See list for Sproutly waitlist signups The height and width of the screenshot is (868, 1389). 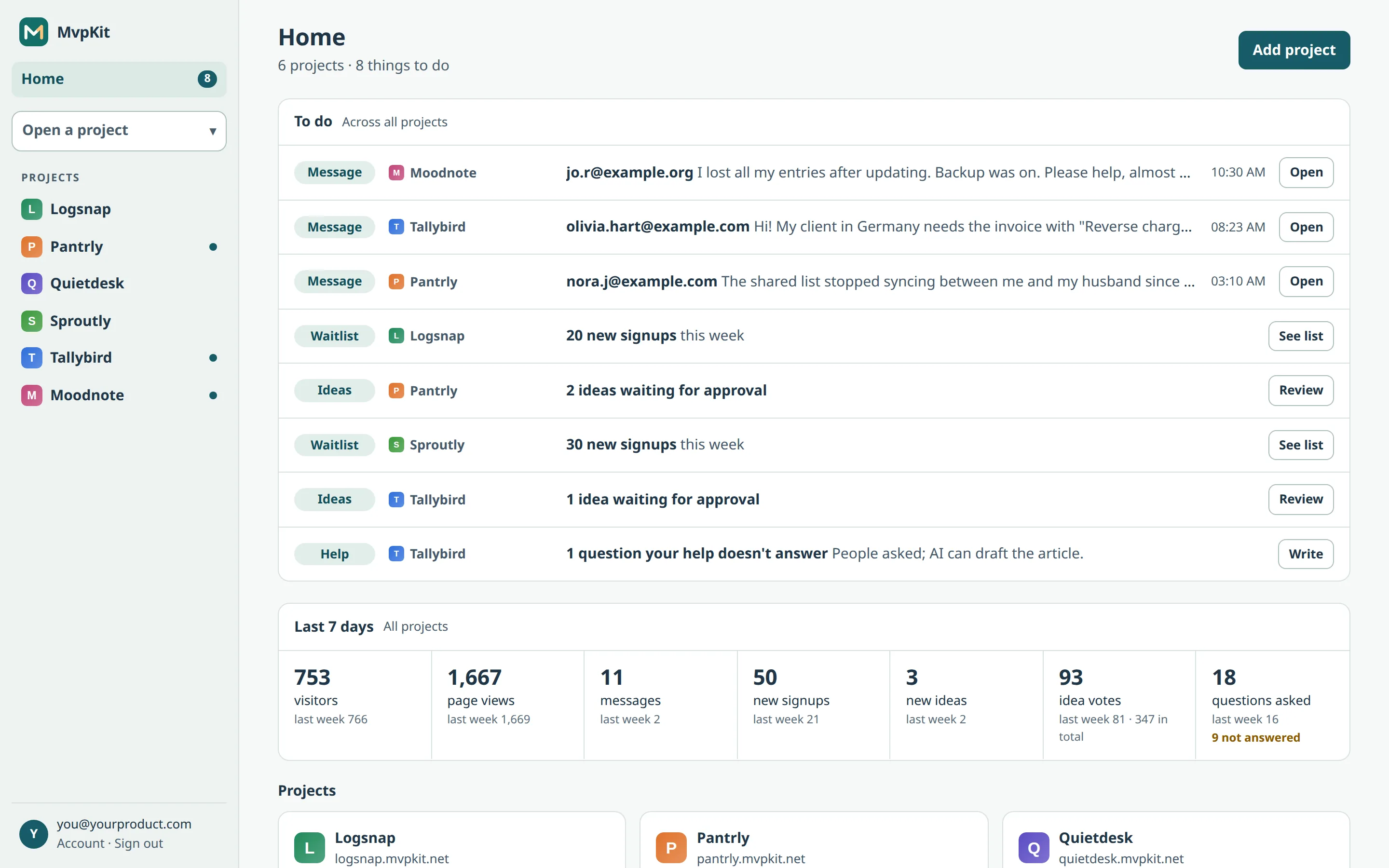click(1301, 445)
